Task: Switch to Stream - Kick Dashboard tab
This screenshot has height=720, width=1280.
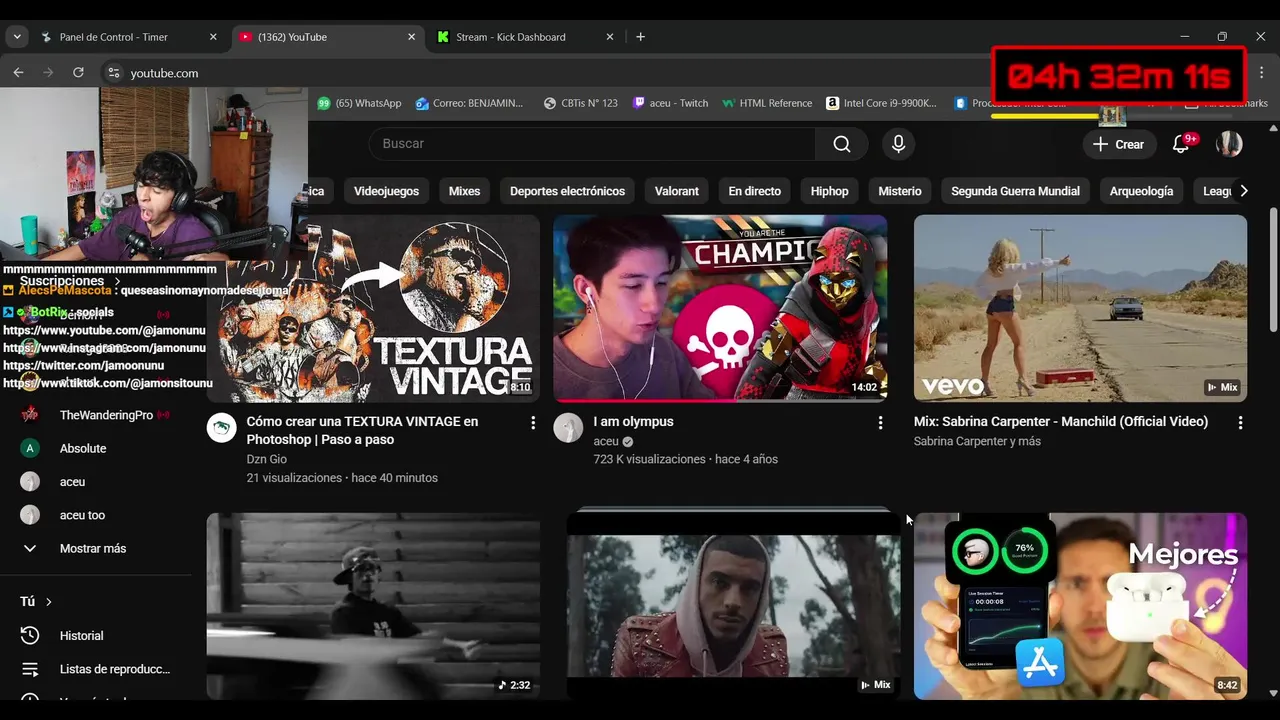Action: [525, 37]
